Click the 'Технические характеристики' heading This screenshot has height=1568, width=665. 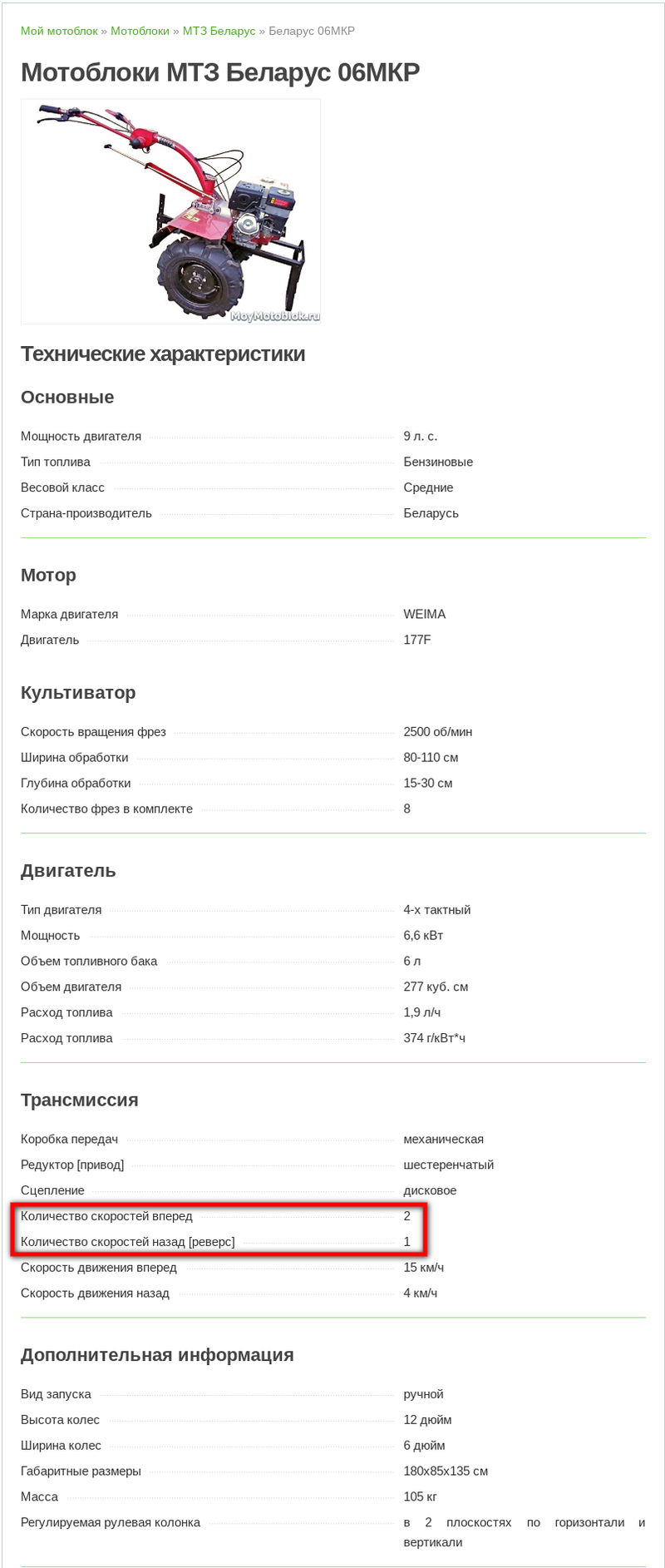pos(163,354)
